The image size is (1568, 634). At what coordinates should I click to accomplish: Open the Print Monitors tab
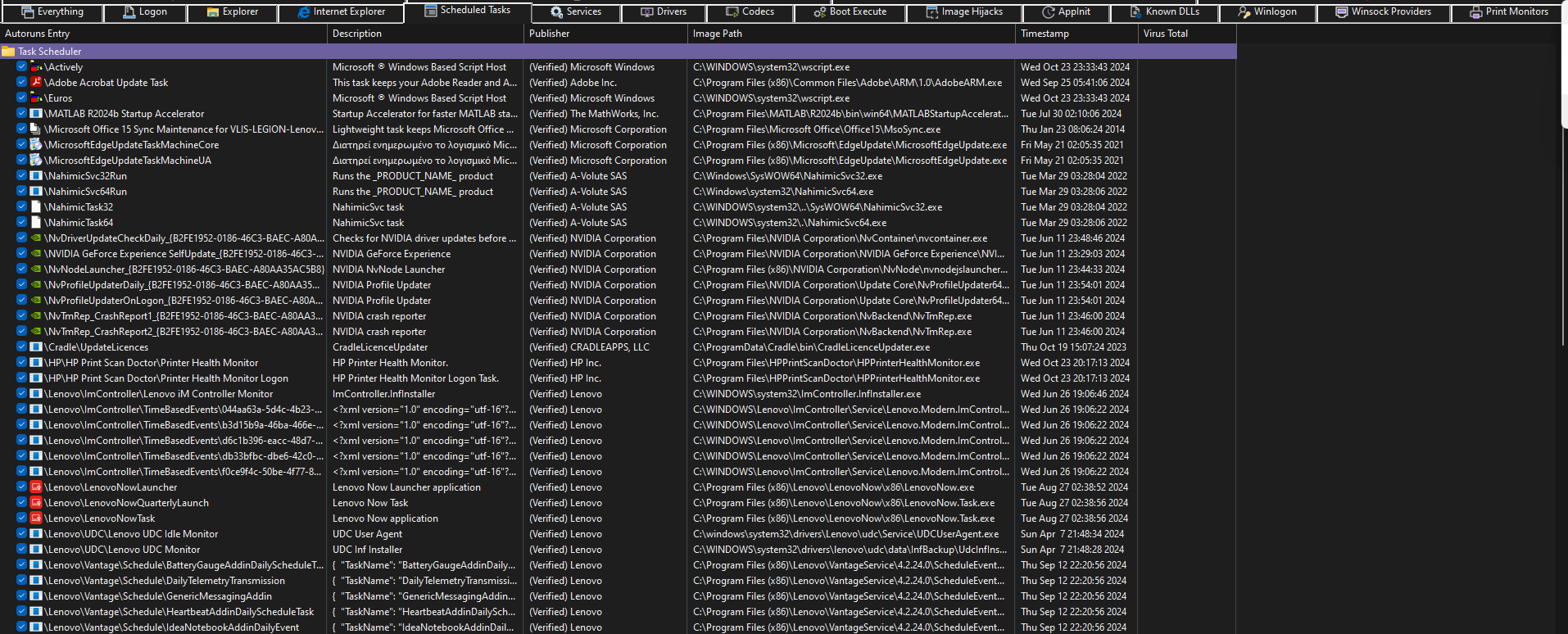coord(1508,12)
